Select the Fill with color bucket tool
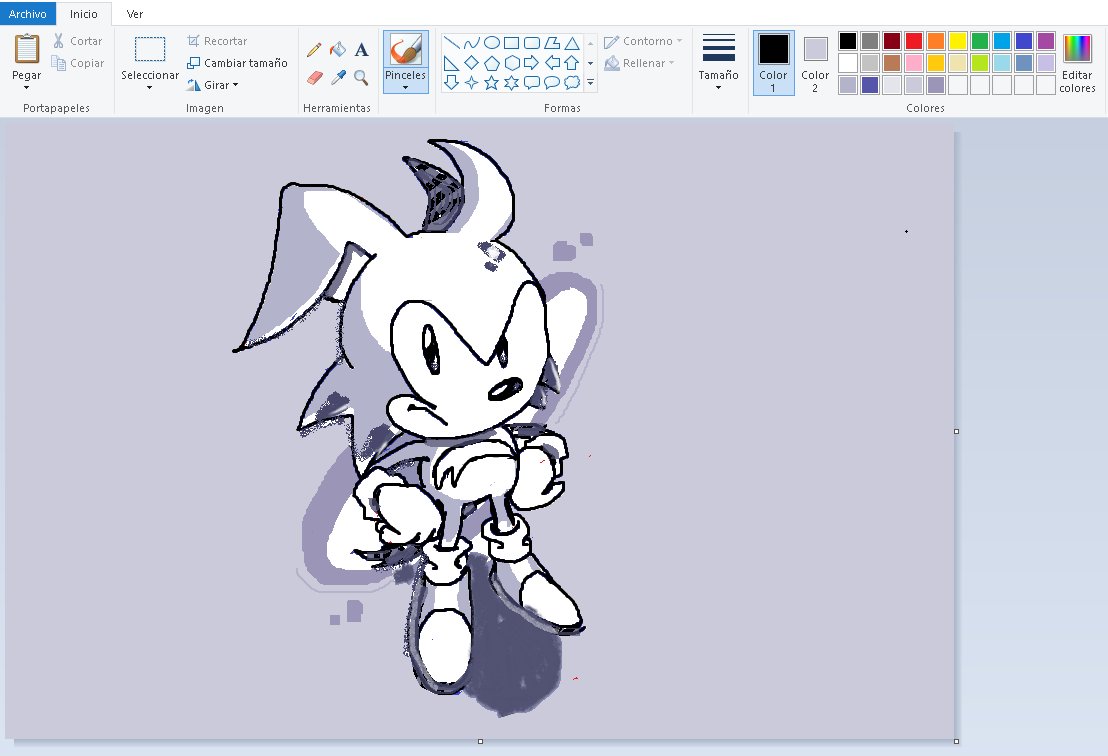 338,49
